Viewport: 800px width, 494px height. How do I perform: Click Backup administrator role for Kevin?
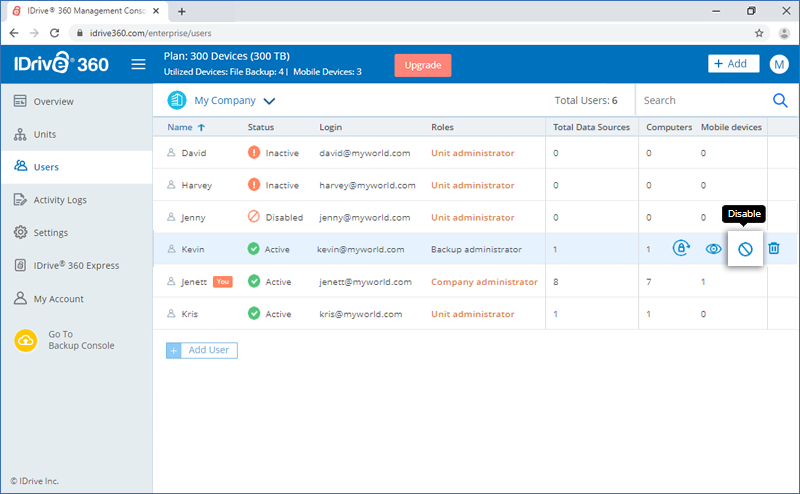tap(476, 249)
